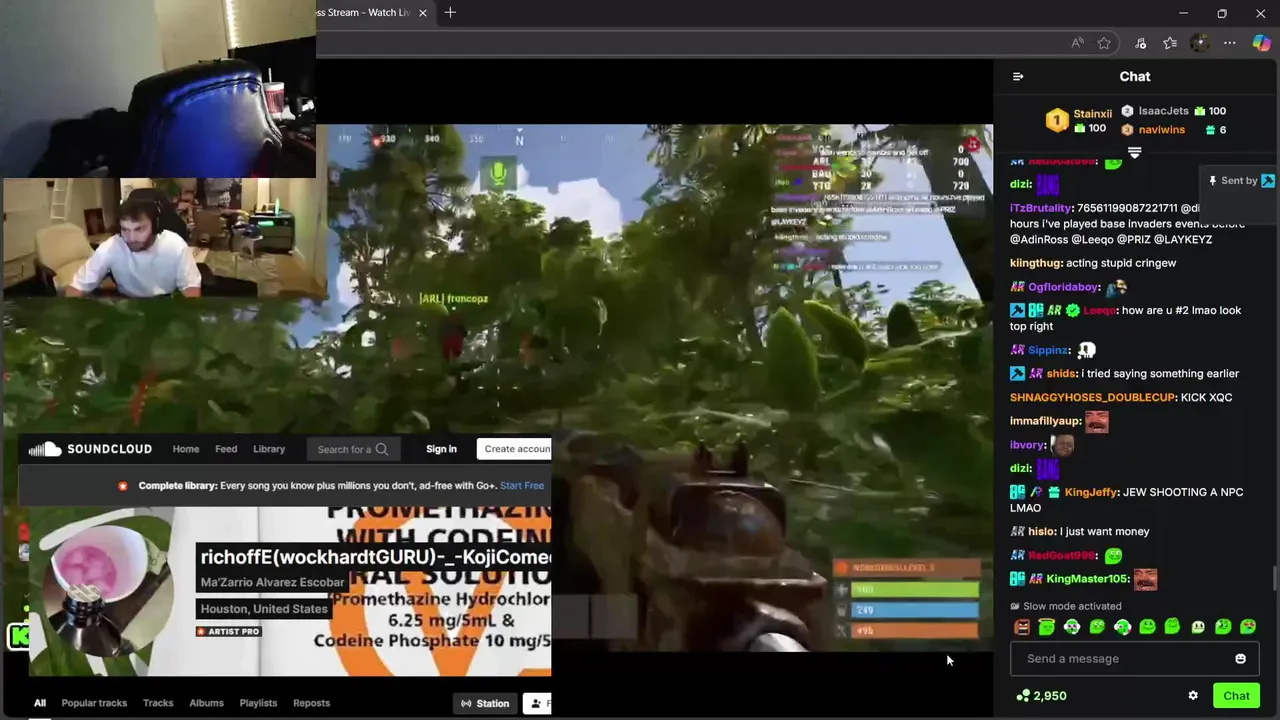Add page to favorites star icon

click(x=1104, y=43)
